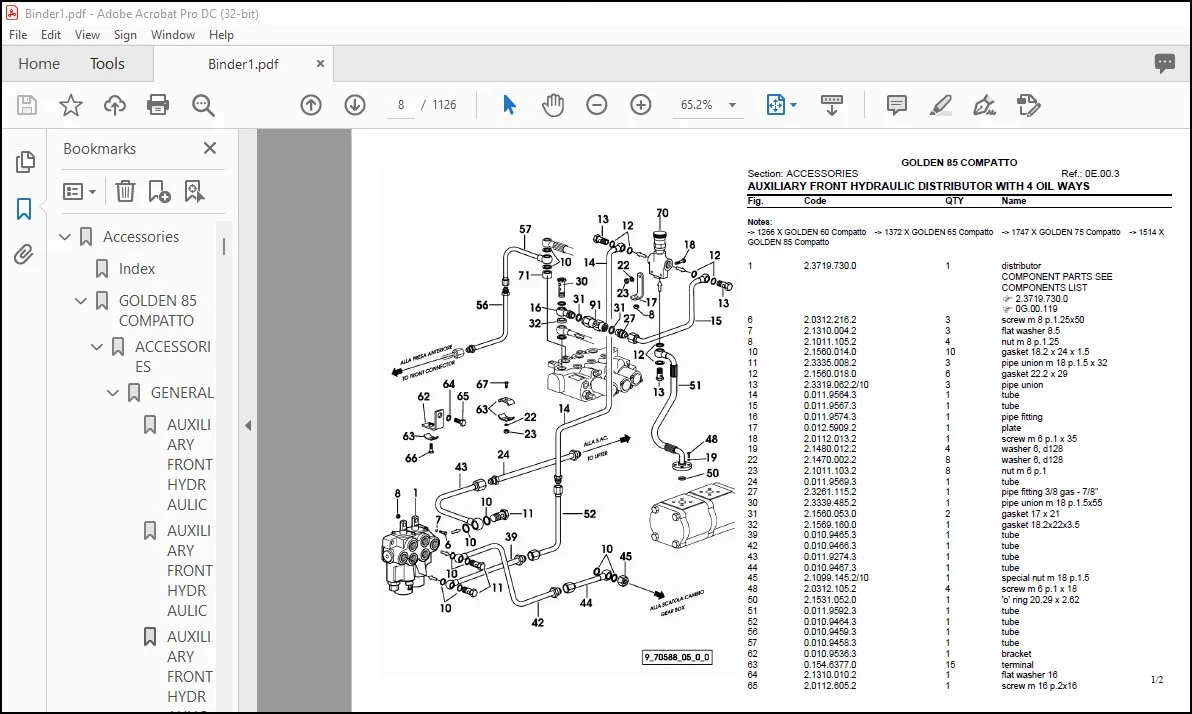
Task: Close the Bookmarks panel
Action: (x=210, y=148)
